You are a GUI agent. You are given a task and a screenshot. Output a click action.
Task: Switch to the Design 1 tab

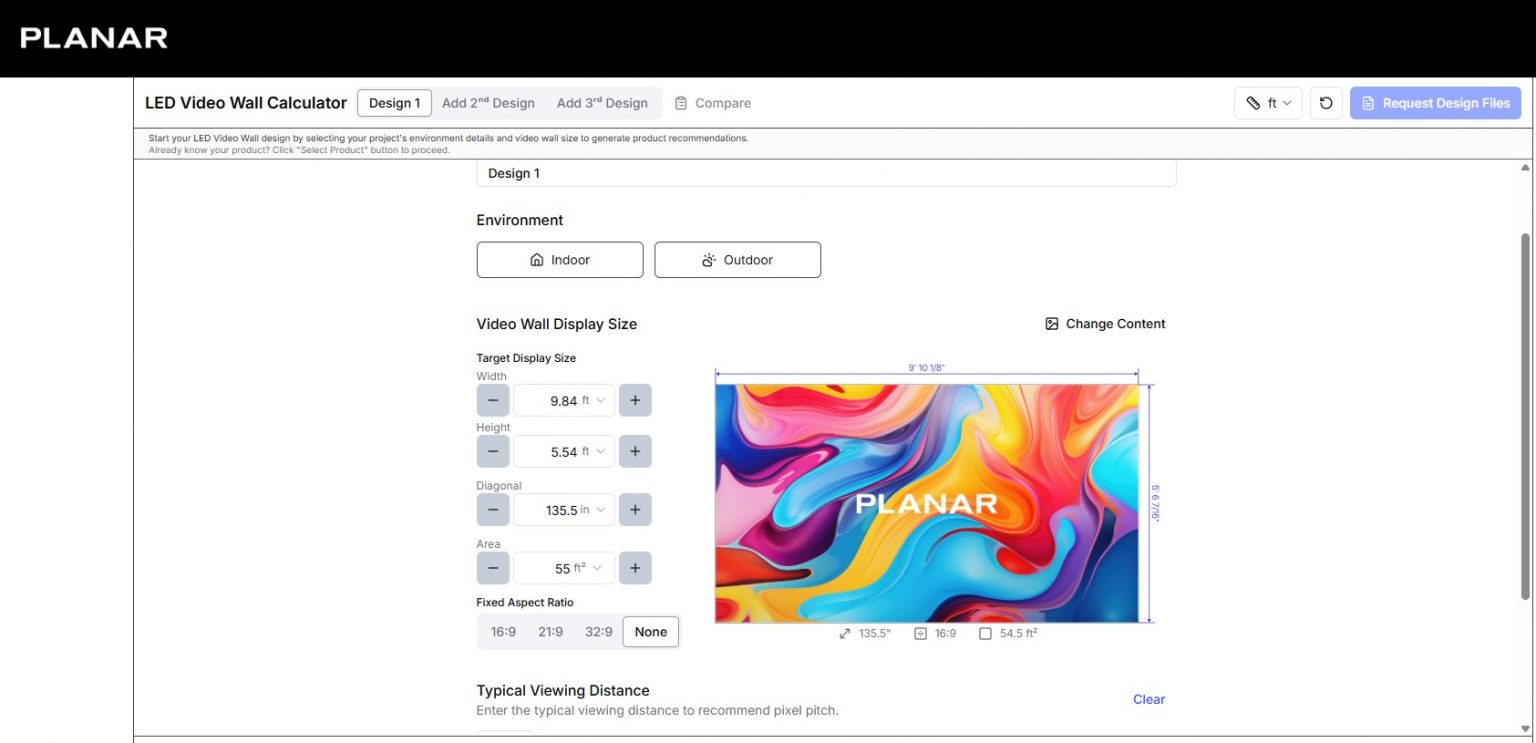coord(394,103)
